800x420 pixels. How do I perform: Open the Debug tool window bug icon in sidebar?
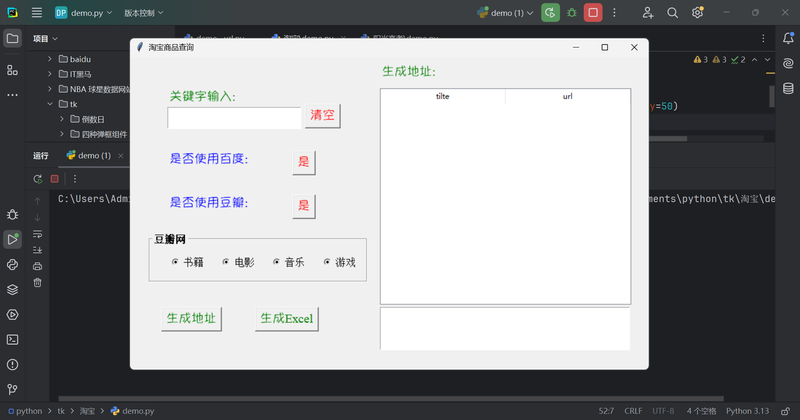click(13, 215)
